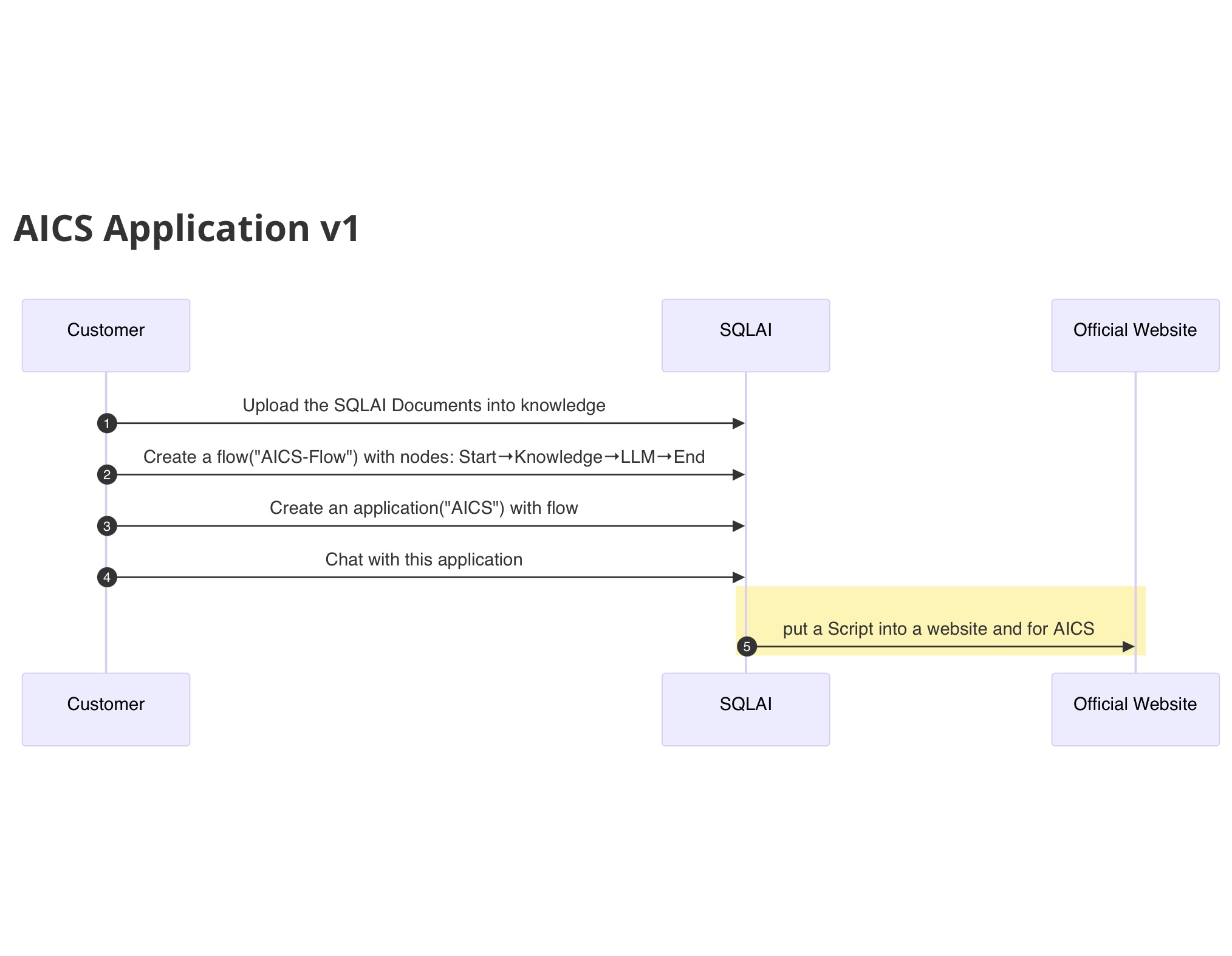The image size is (1232, 956).
Task: Click the step 5 sequence number circle
Action: [x=747, y=646]
